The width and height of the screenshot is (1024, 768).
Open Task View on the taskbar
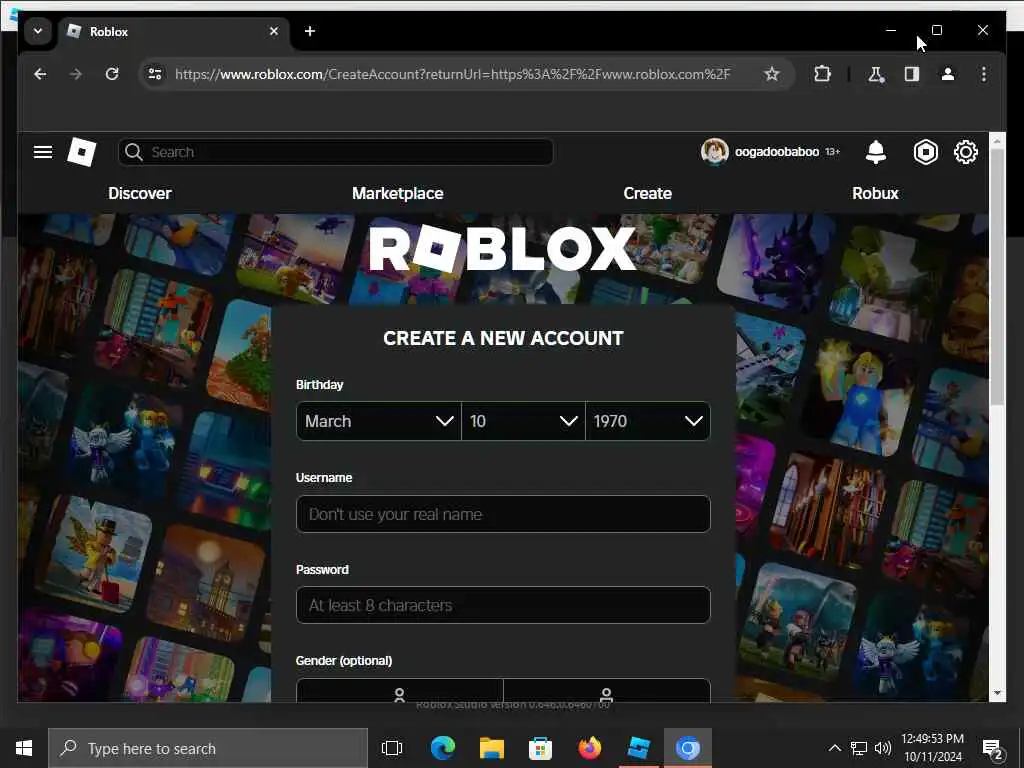click(392, 748)
